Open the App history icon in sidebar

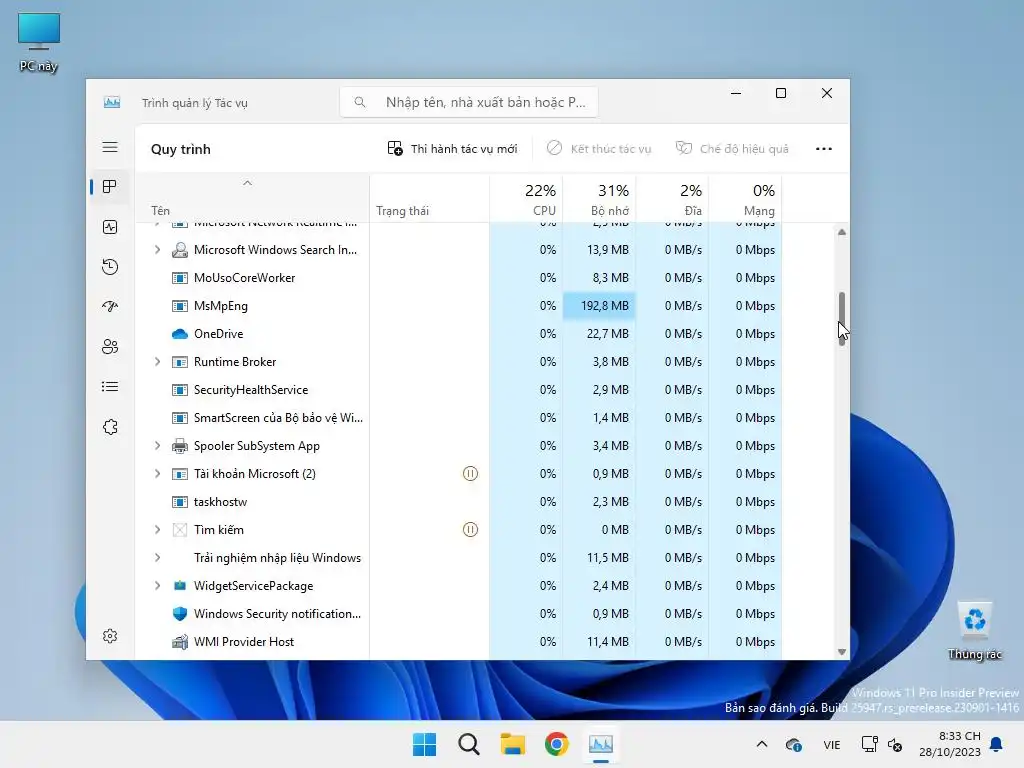pos(110,266)
